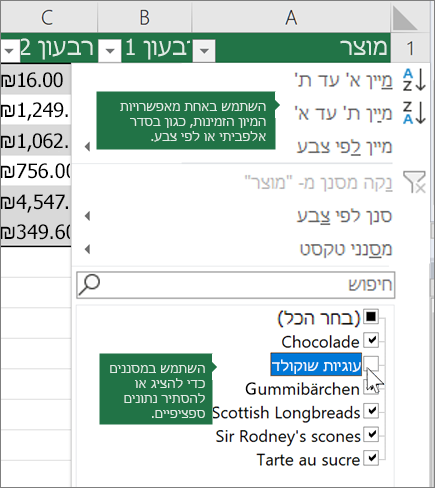Open the מוצר column filter dropdown

pyautogui.click(x=204, y=51)
